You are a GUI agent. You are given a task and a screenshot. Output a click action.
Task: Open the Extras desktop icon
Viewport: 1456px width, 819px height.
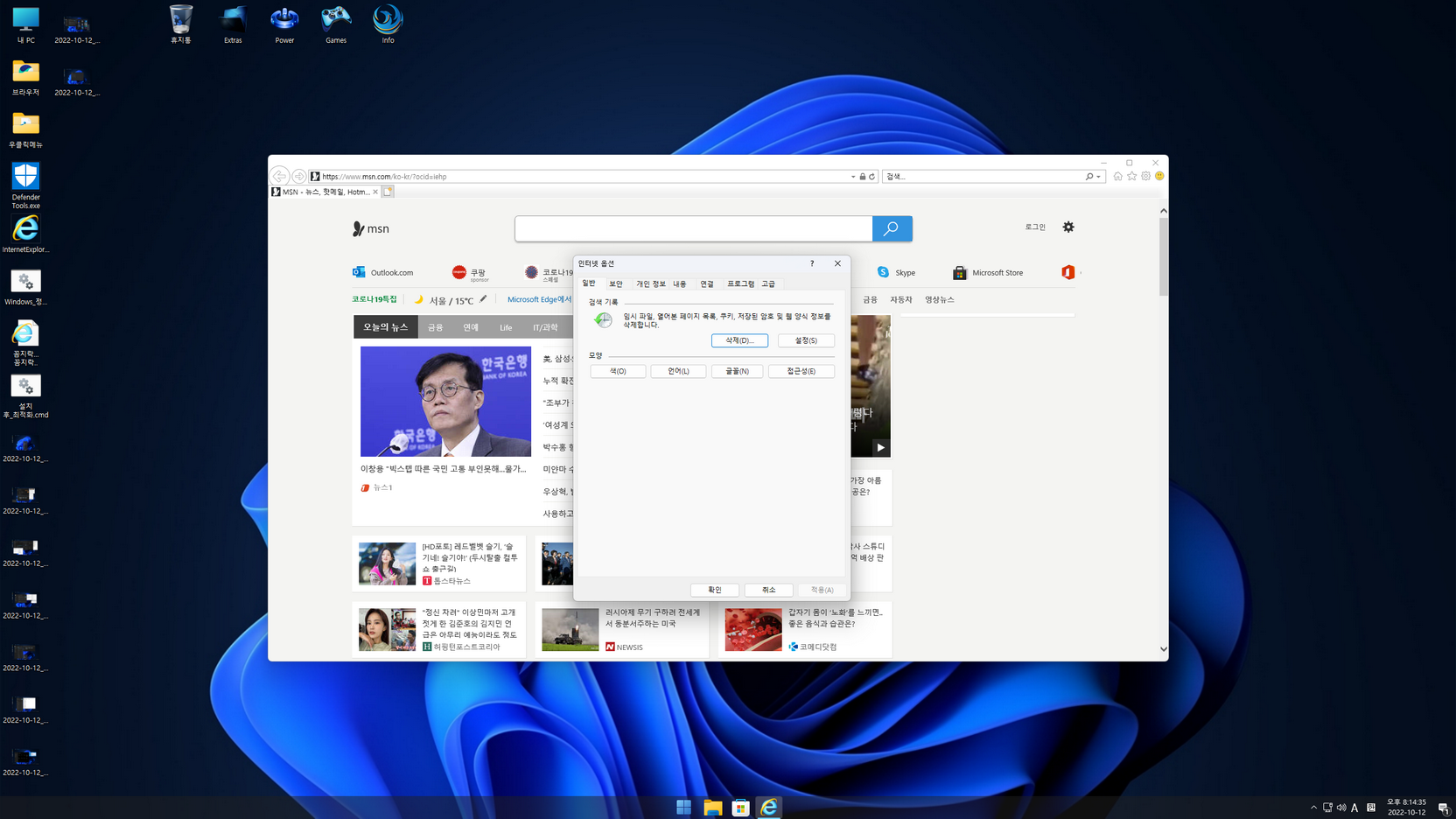(233, 24)
